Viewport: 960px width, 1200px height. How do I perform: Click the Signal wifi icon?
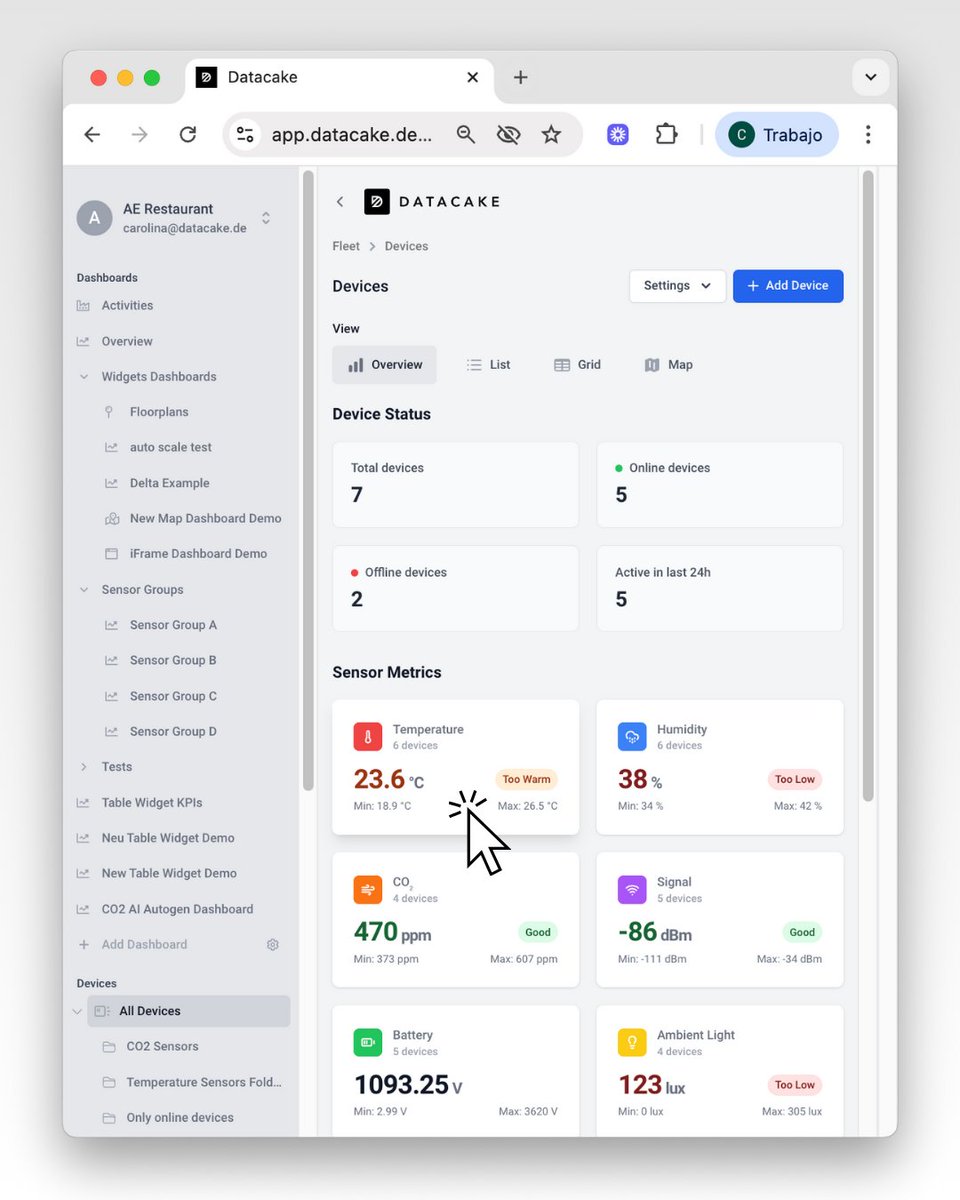click(x=632, y=890)
